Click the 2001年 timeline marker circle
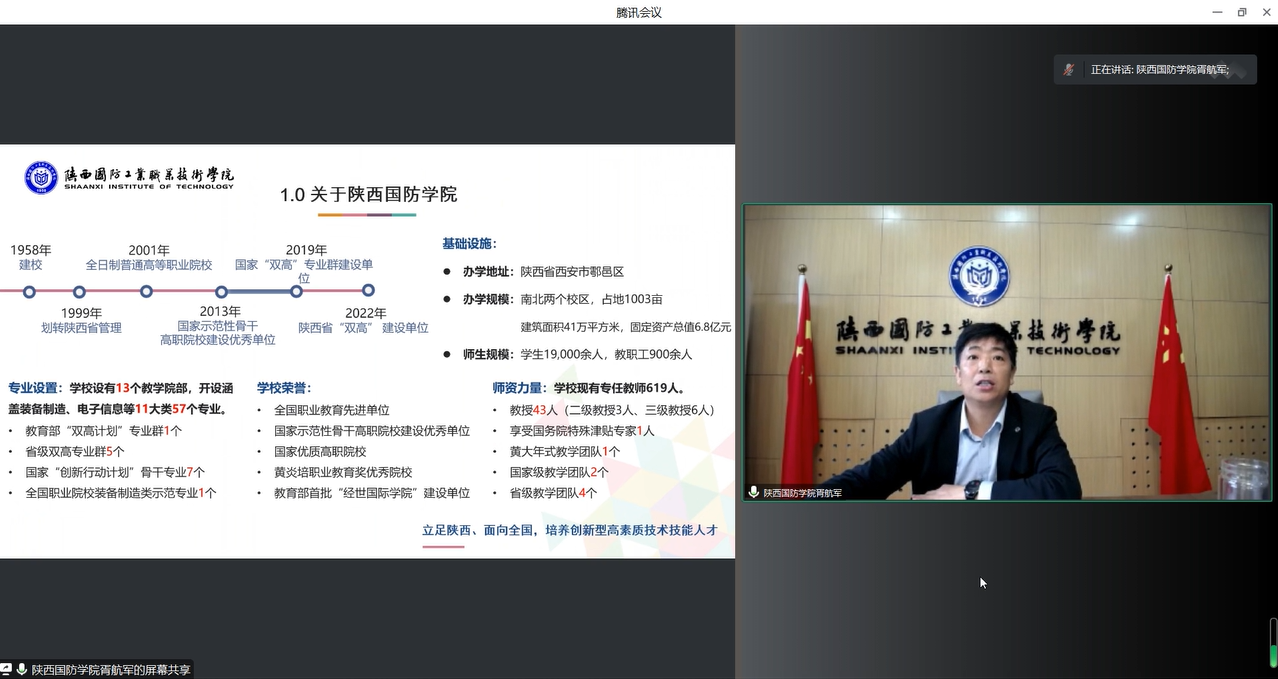 [147, 292]
